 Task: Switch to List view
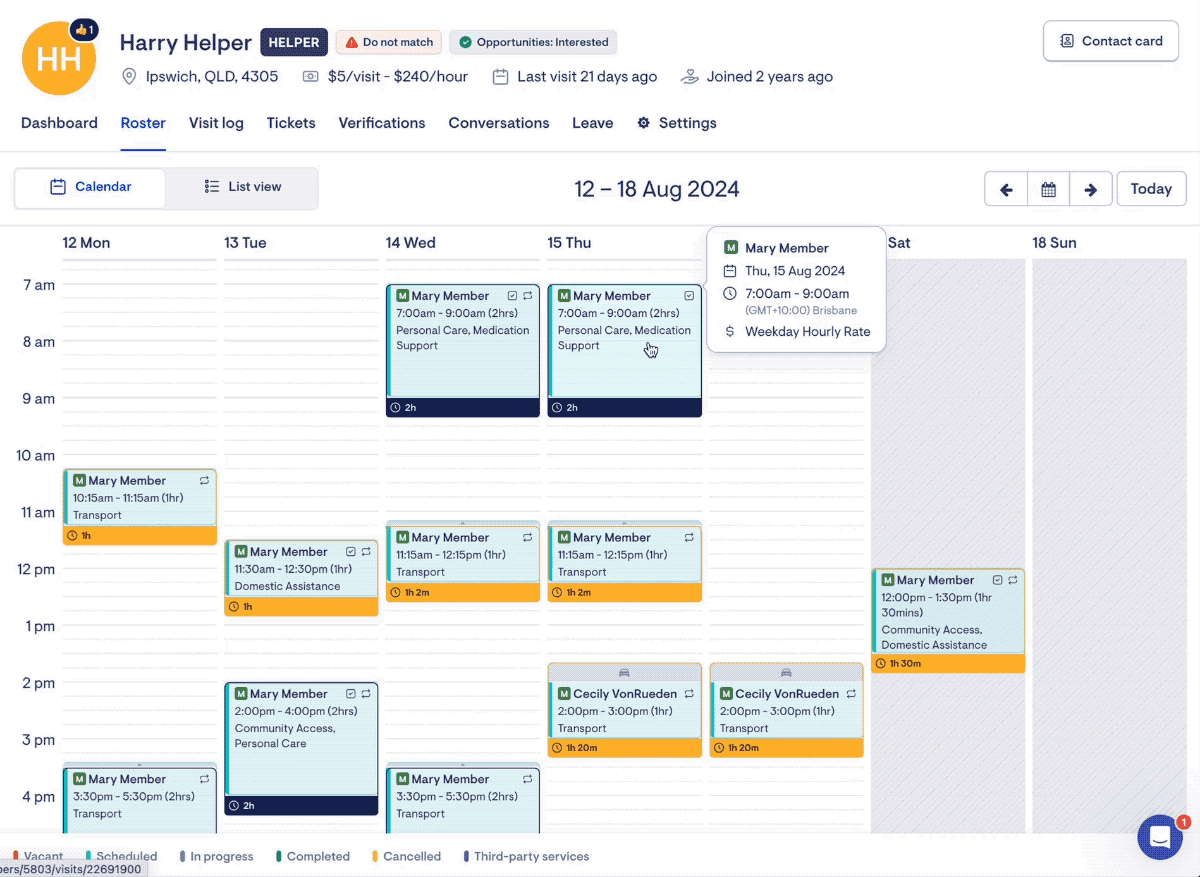coord(242,187)
